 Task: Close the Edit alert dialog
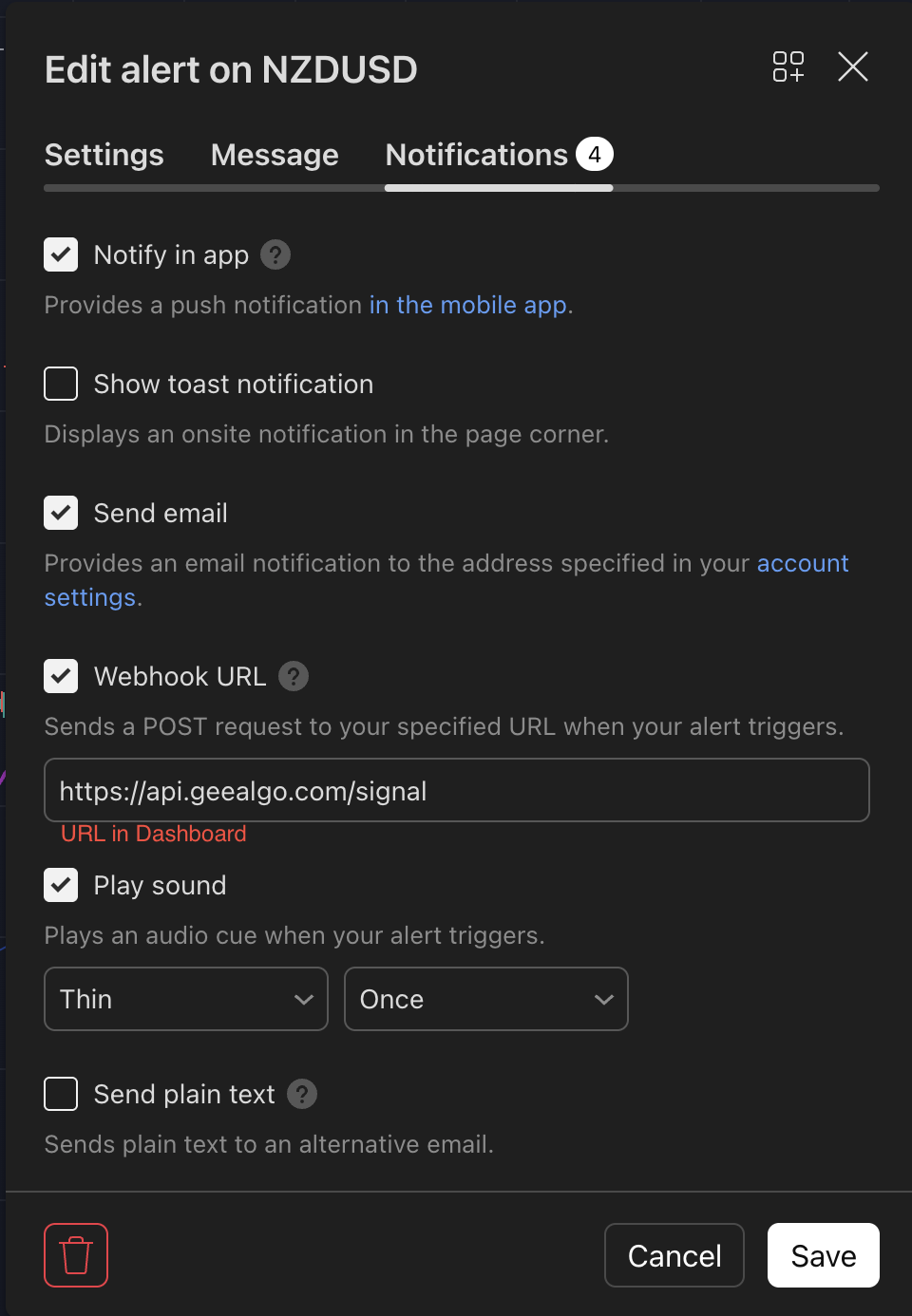[852, 66]
